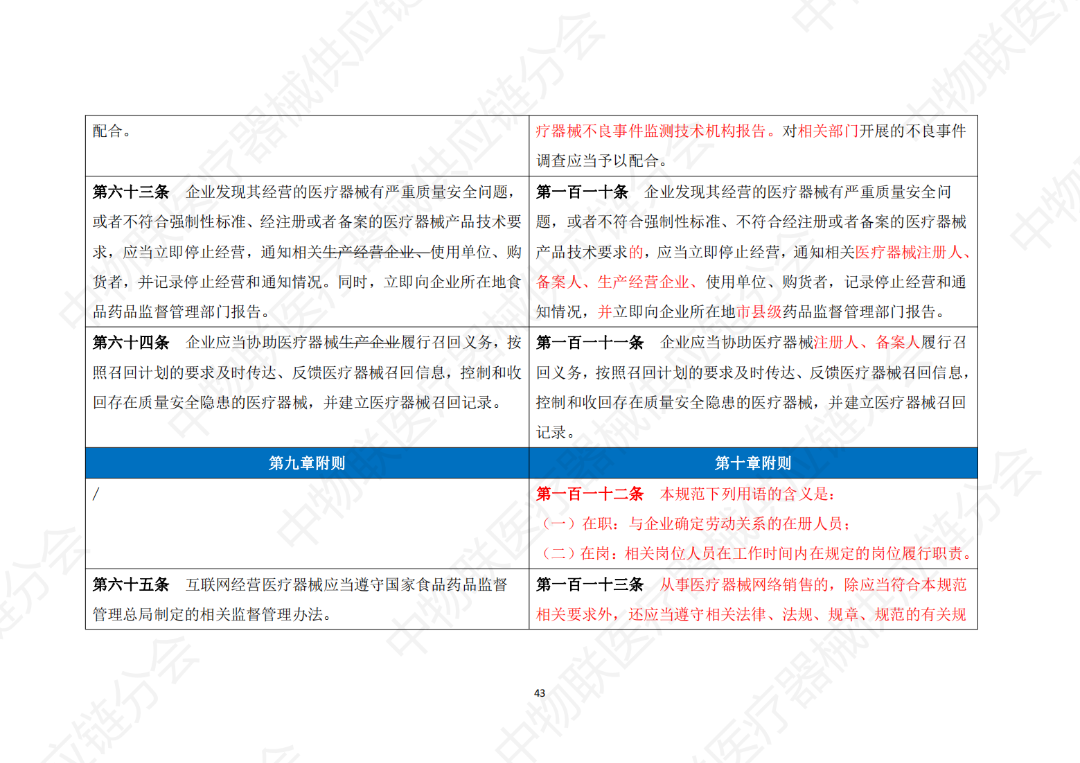
Task: Select article label 第一百一十一条
Action: [x=590, y=342]
